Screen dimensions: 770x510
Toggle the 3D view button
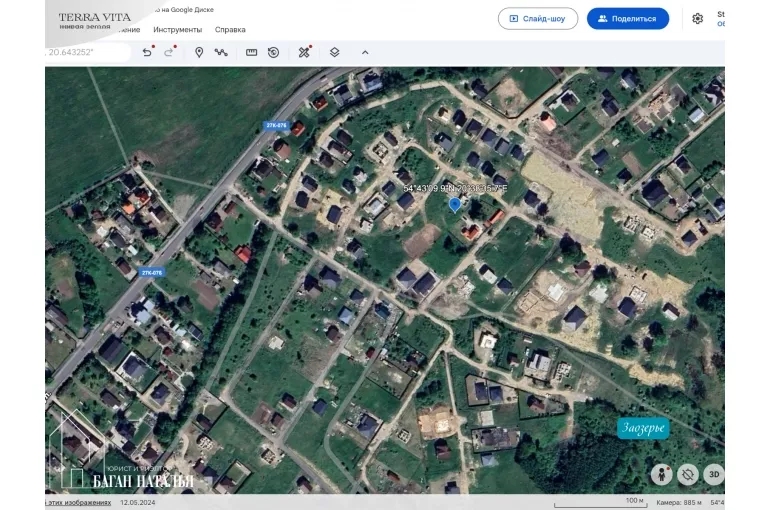pos(713,474)
